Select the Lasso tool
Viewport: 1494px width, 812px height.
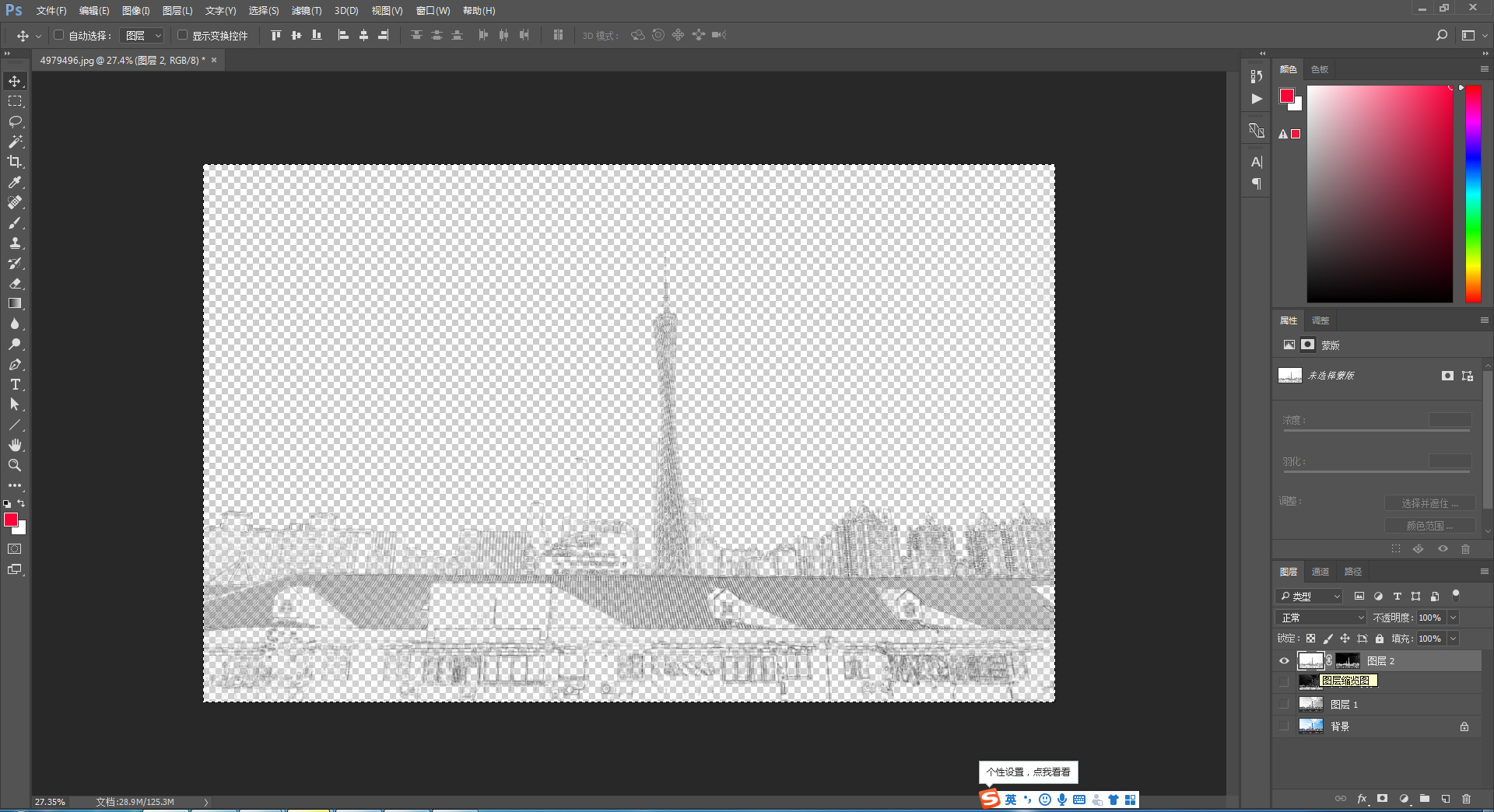pyautogui.click(x=15, y=122)
